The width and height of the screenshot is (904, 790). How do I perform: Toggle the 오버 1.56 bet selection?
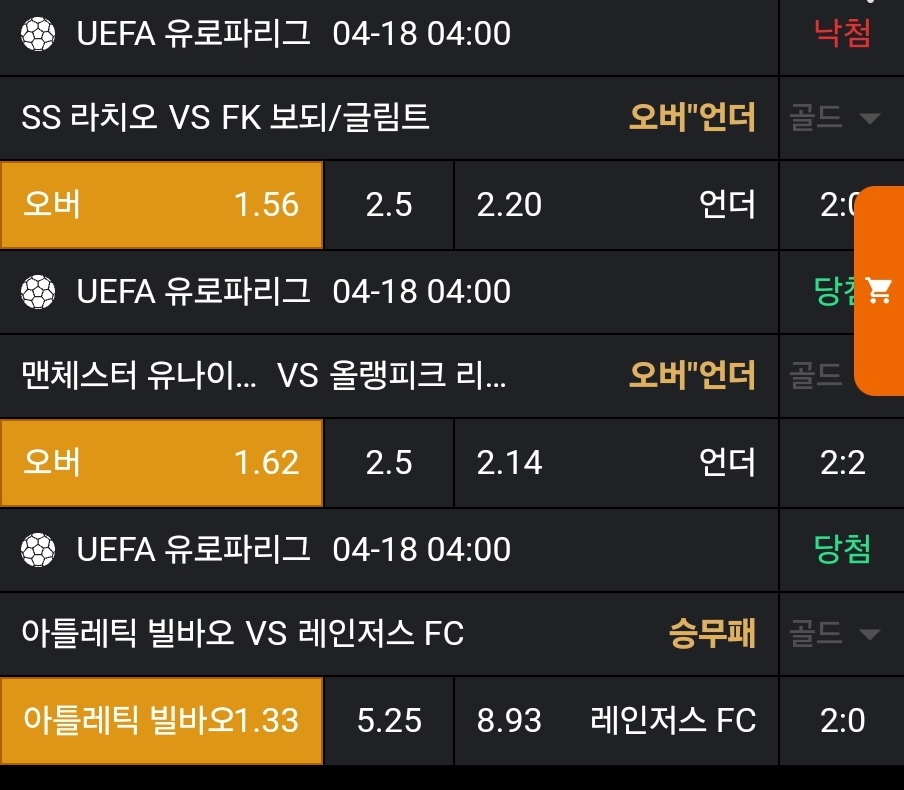click(161, 205)
